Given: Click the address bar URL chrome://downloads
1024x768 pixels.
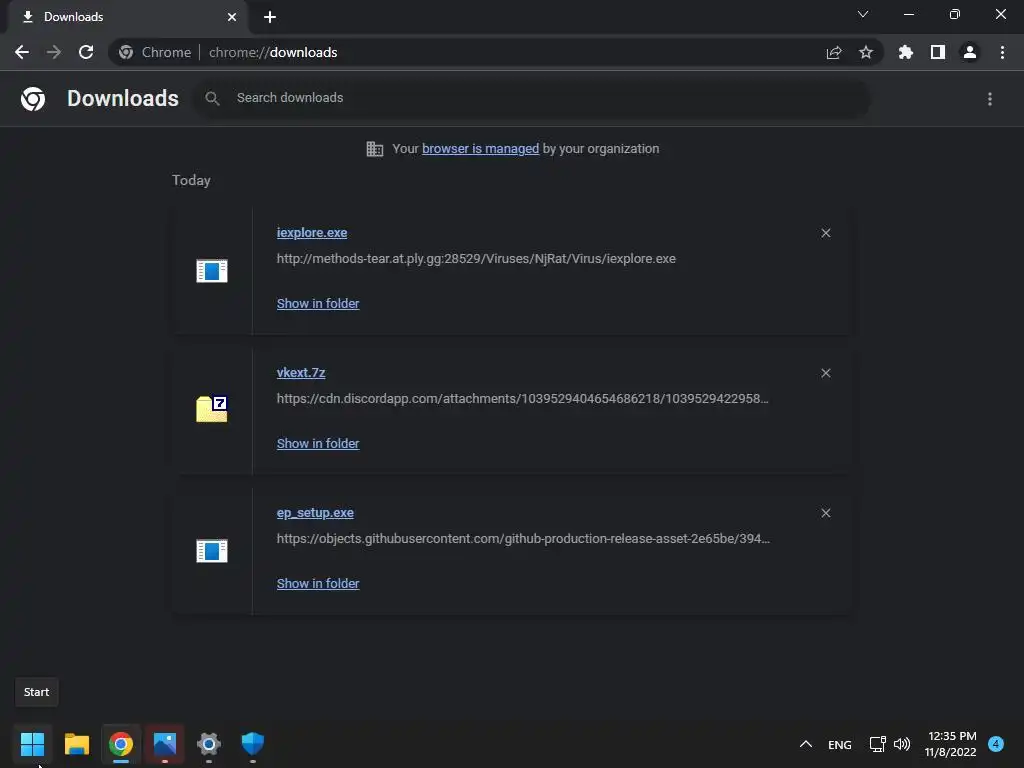Looking at the screenshot, I should (273, 52).
